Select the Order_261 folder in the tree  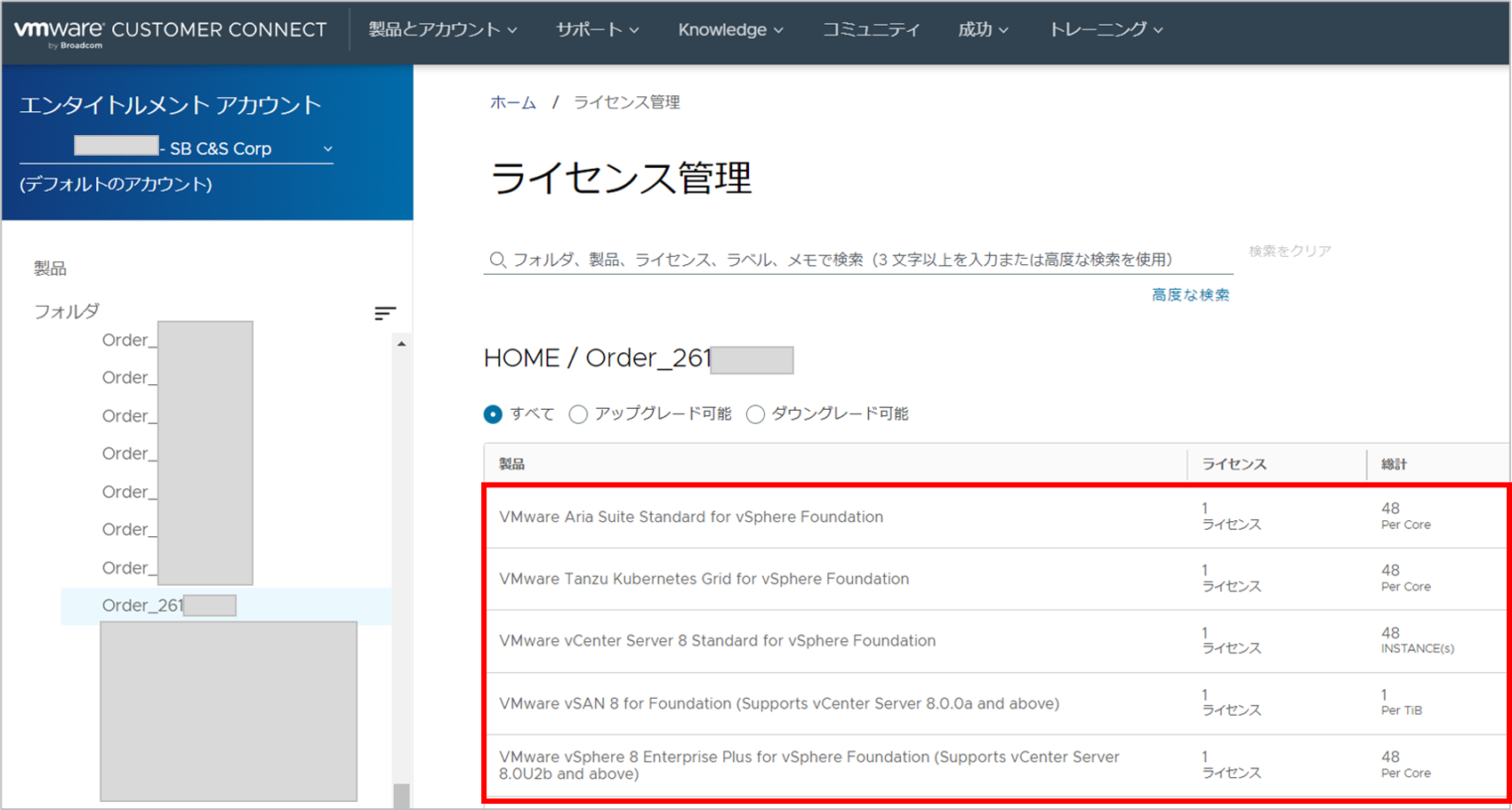(226, 605)
